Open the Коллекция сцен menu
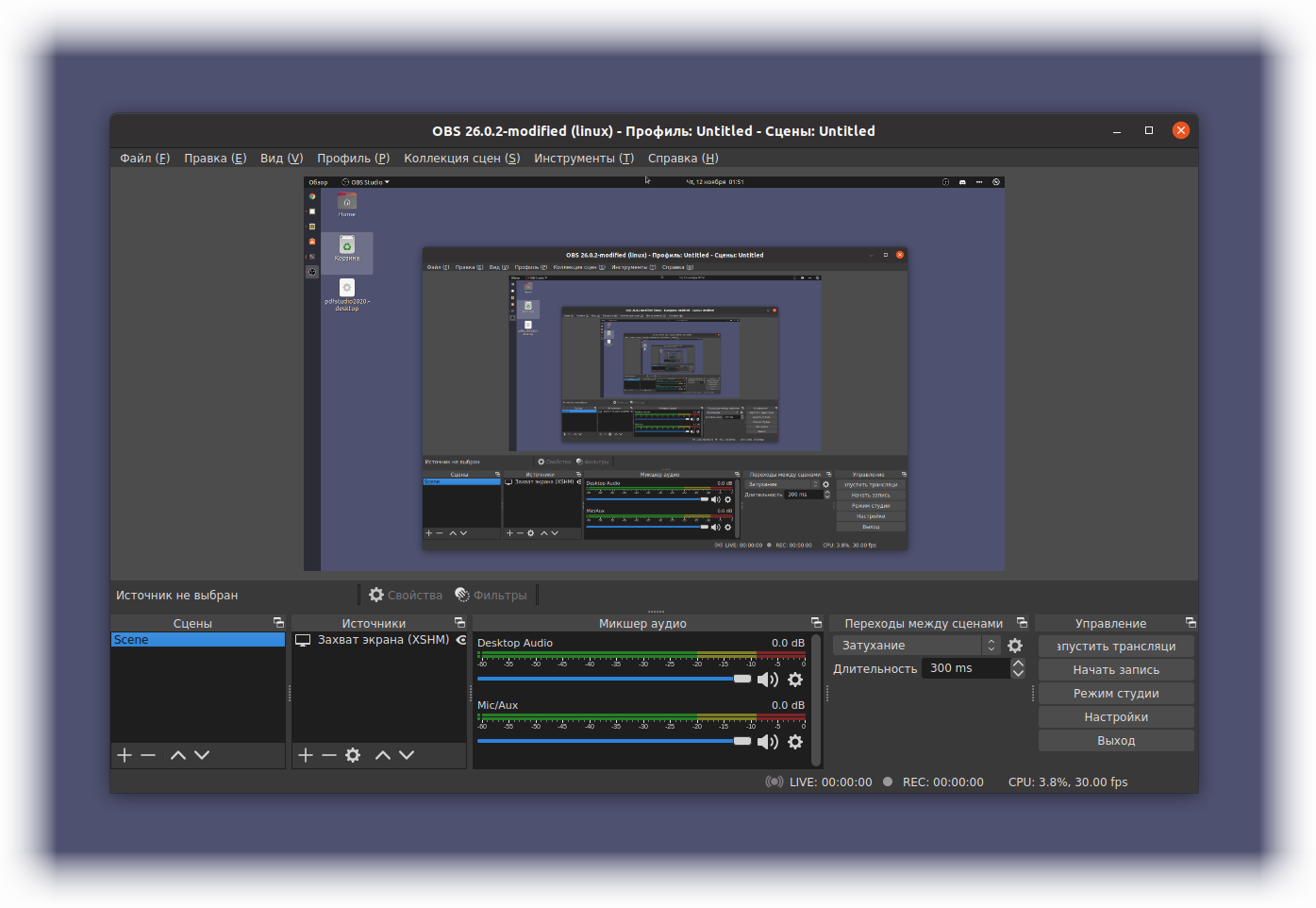Viewport: 1316px width, 908px height. 462,158
